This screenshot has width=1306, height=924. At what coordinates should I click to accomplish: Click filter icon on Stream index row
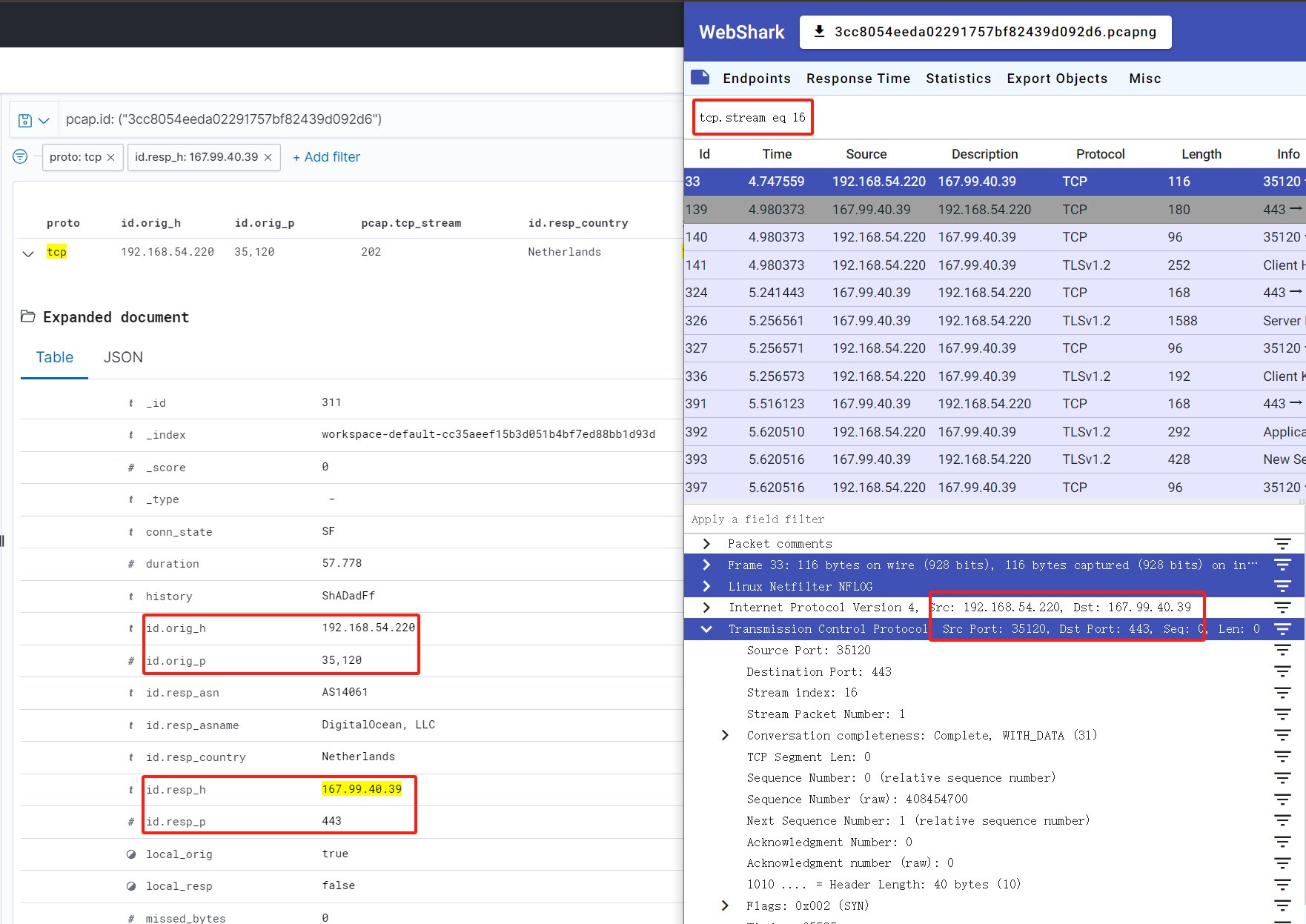(1282, 693)
